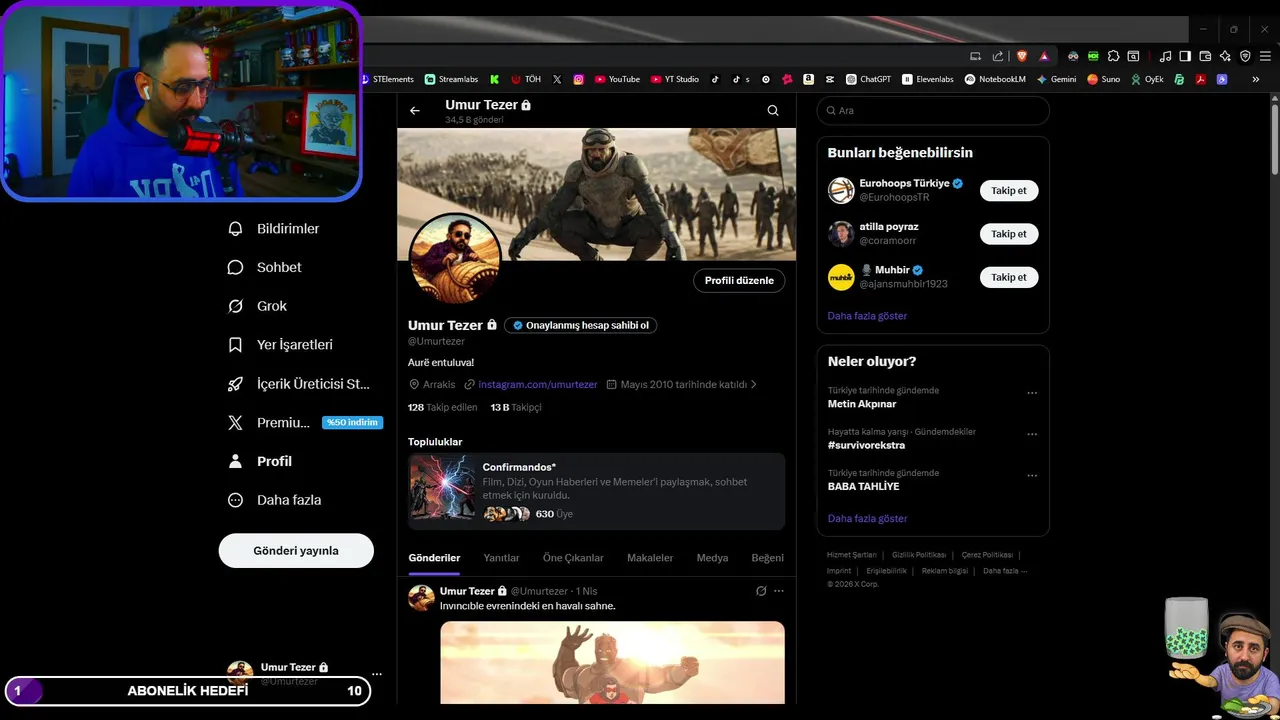Click the Grok icon on the Invincible post
Screen dimensions: 1280x720
tap(761, 591)
